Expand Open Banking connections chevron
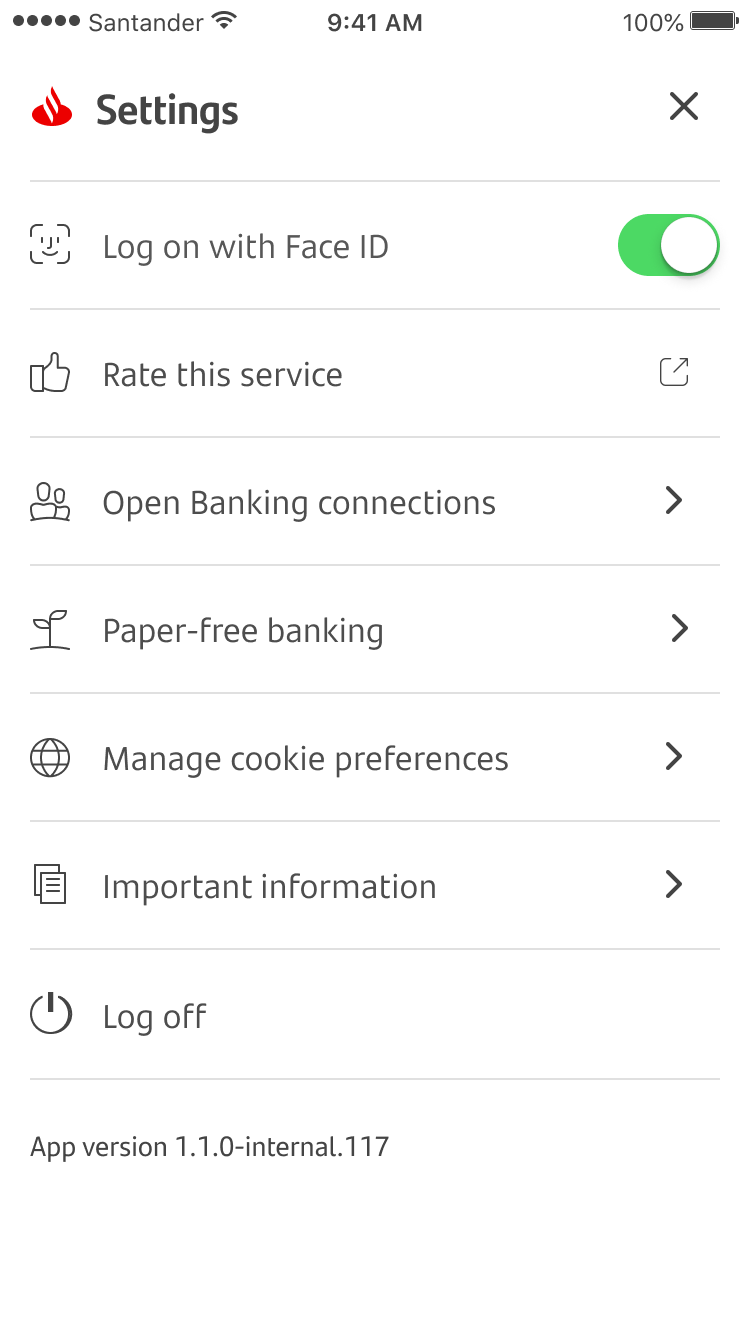Screen dimensions: 750x1334 pos(674,501)
